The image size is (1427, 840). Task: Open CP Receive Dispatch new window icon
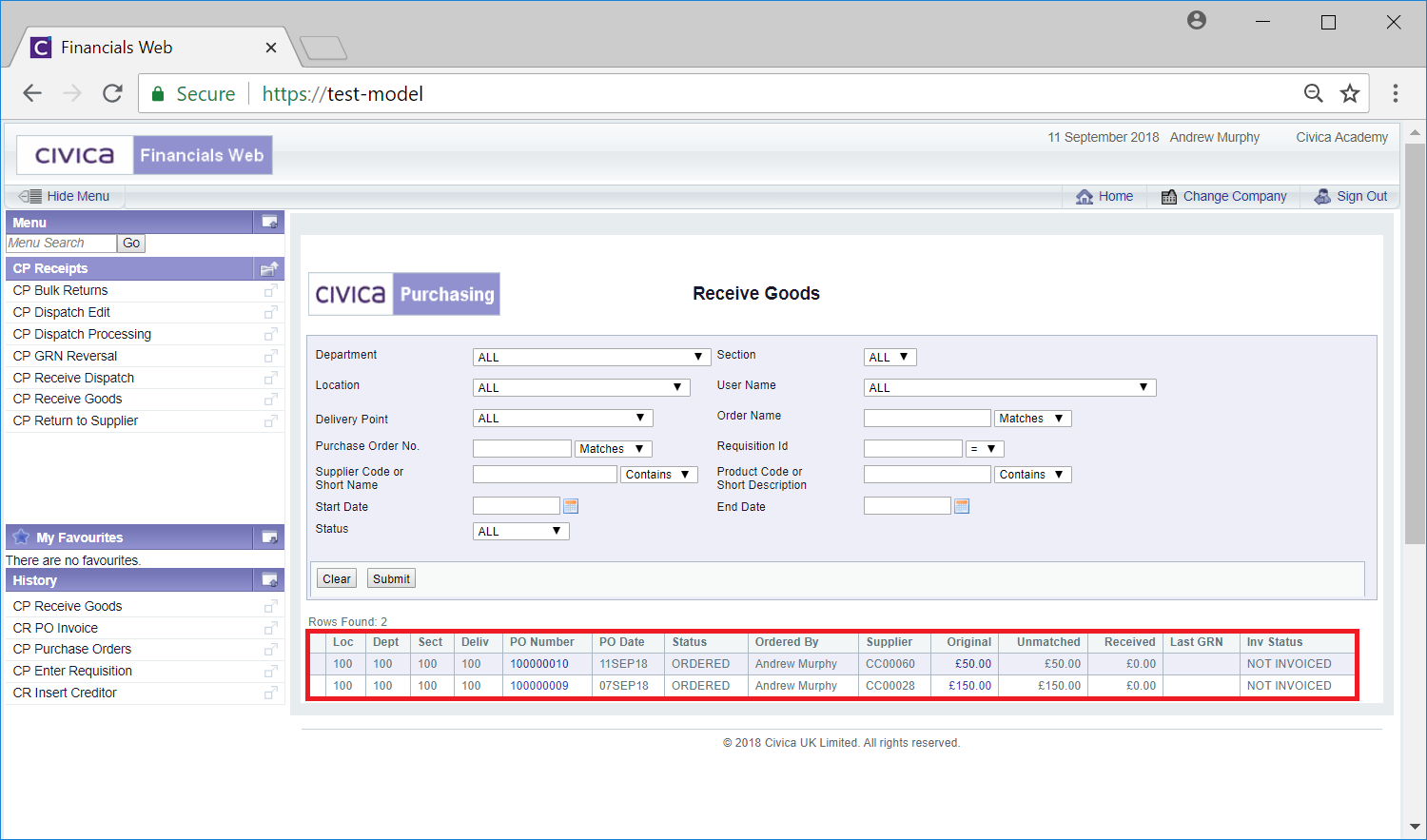coord(271,378)
